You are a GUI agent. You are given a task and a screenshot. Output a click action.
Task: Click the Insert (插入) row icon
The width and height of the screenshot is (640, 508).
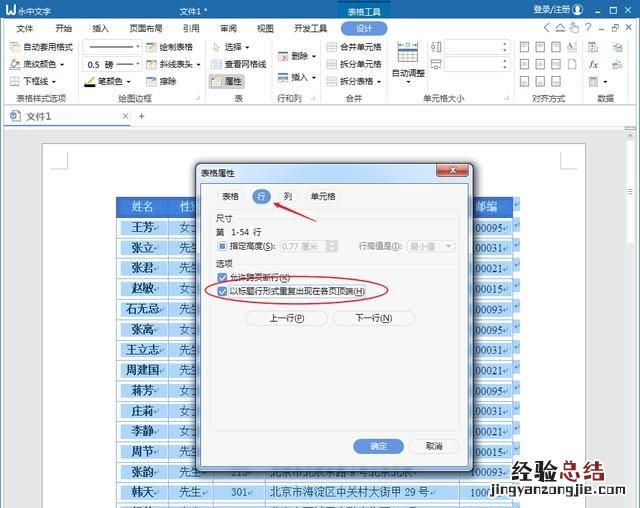pyautogui.click(x=283, y=77)
